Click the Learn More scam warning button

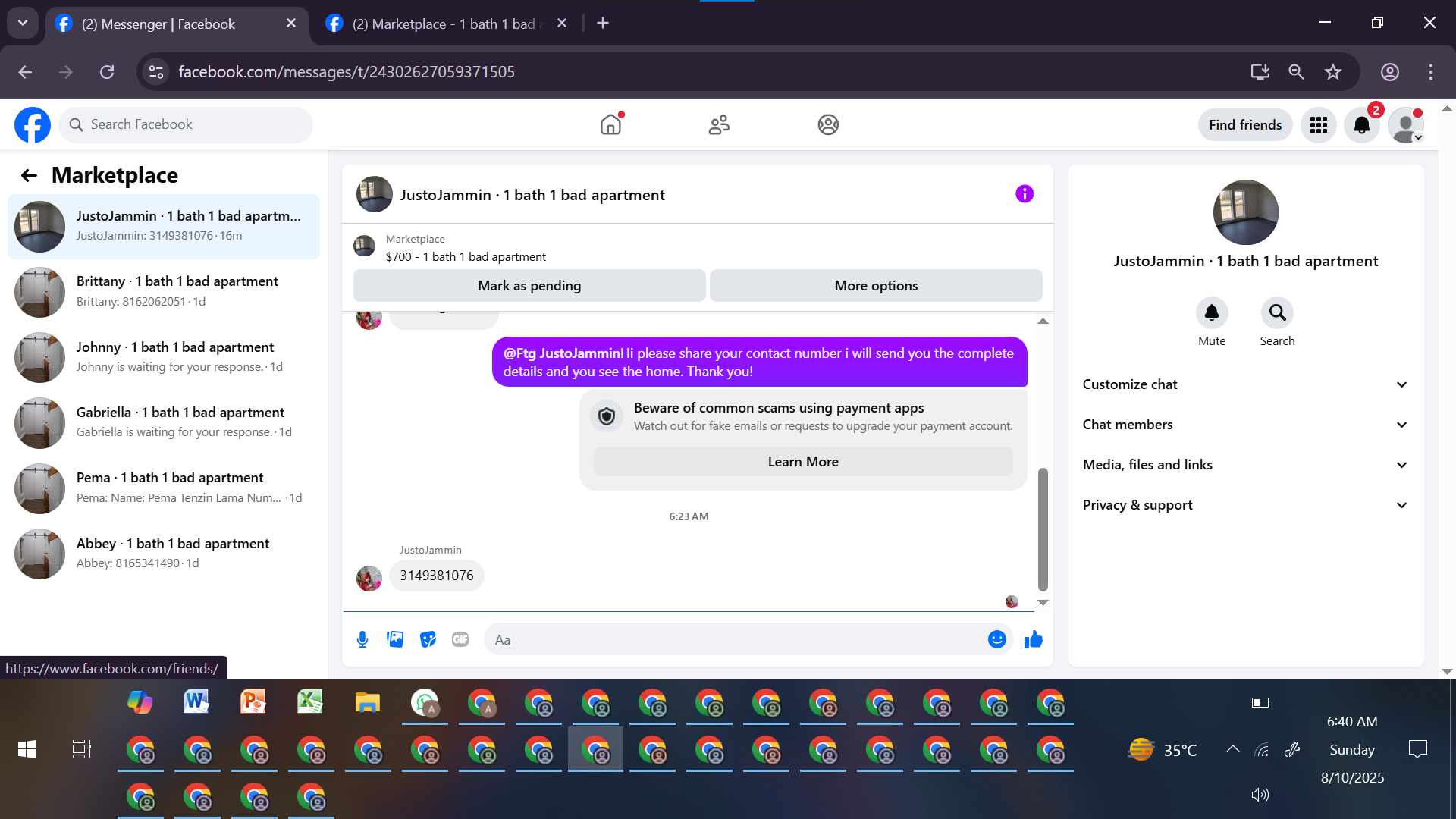[802, 462]
